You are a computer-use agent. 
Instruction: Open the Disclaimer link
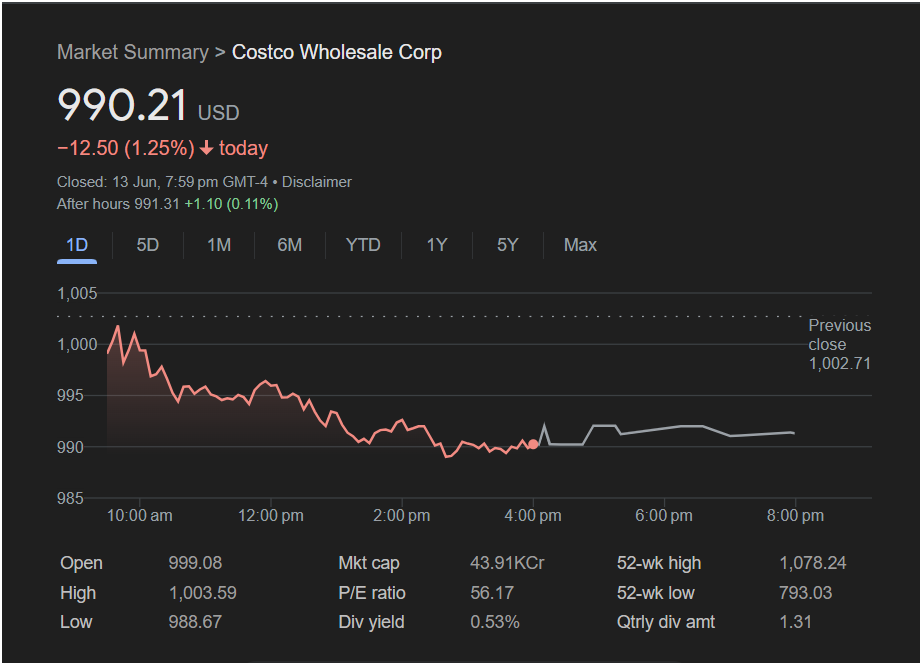point(317,182)
